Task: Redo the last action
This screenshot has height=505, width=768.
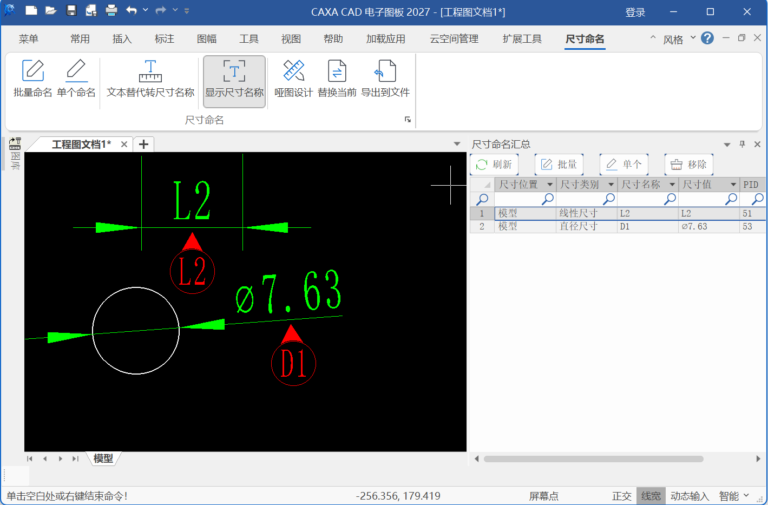Action: (161, 10)
